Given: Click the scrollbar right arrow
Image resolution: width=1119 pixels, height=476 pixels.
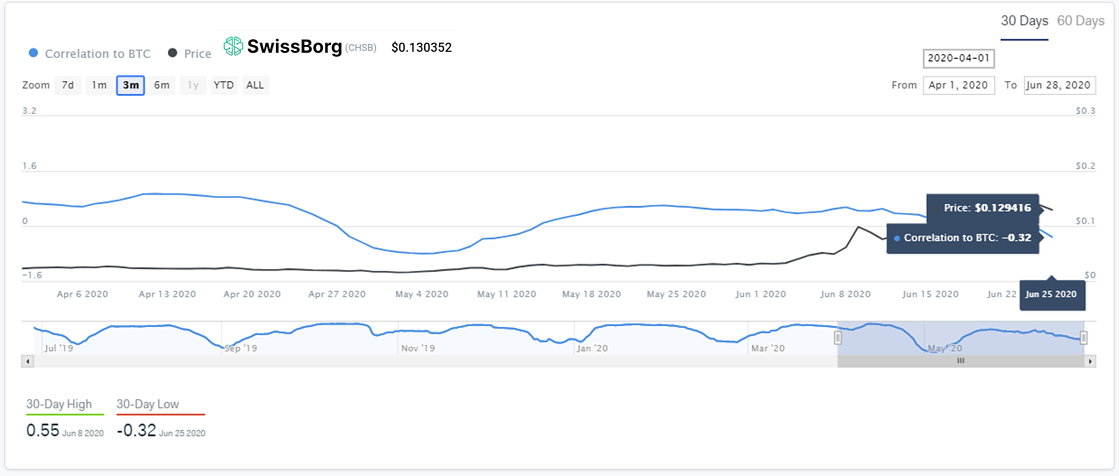Looking at the screenshot, I should (1090, 361).
